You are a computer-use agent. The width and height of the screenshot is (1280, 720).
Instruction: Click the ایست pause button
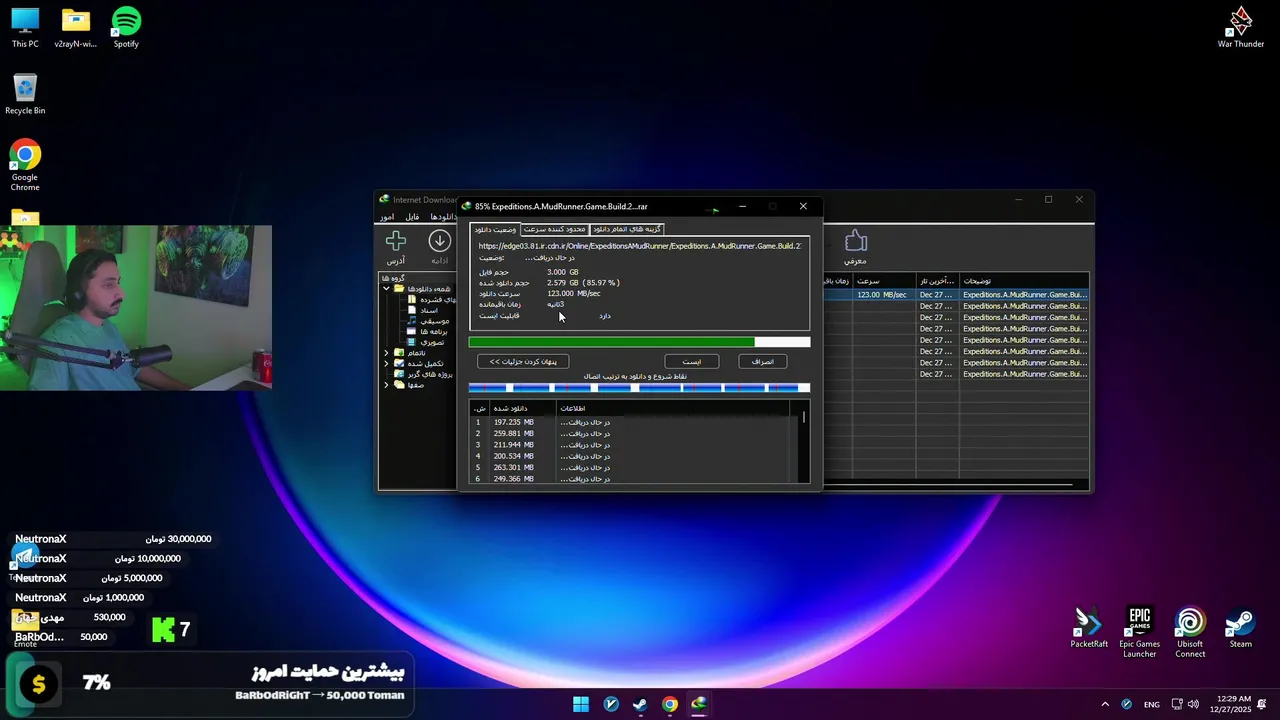click(692, 361)
